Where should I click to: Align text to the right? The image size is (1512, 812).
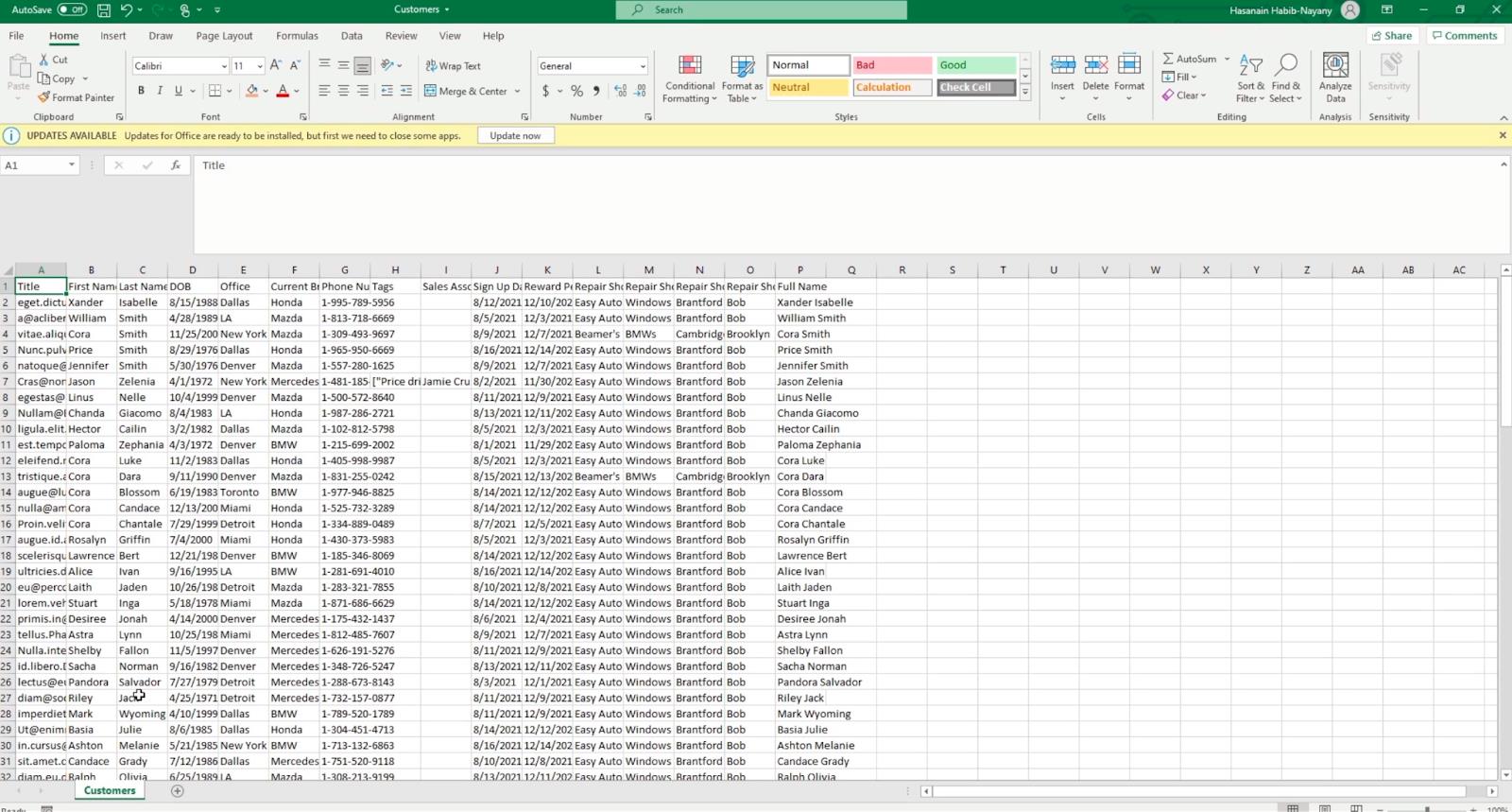tap(363, 91)
